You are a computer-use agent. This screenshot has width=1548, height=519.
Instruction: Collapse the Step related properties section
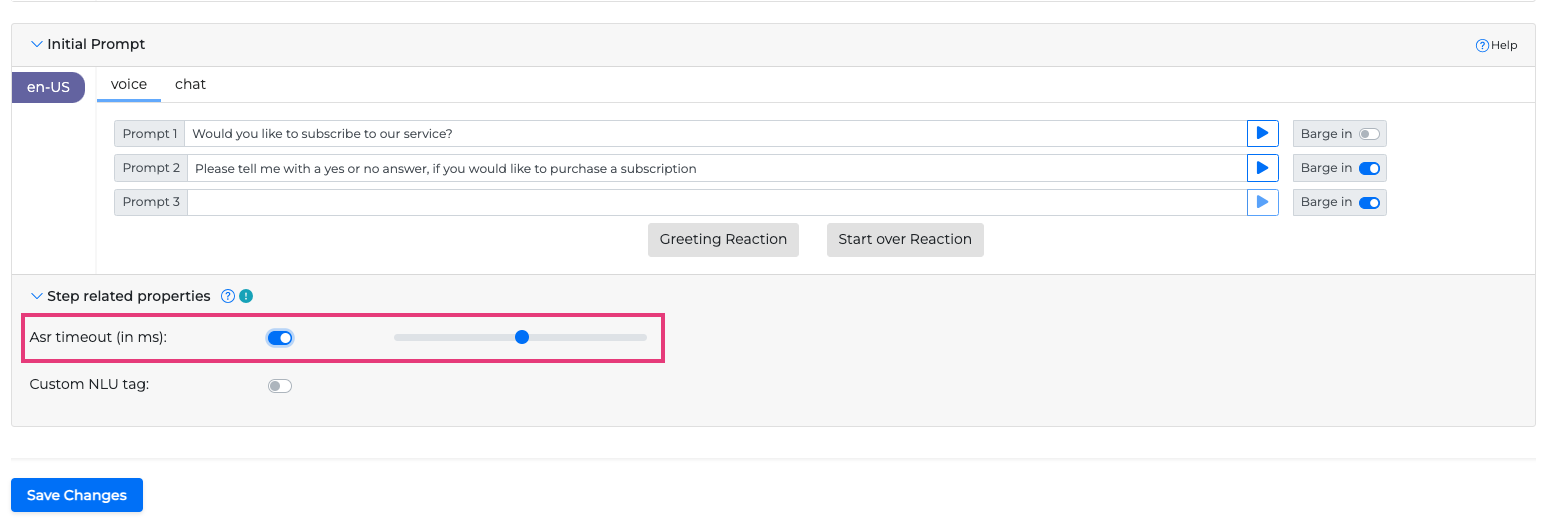tap(37, 296)
